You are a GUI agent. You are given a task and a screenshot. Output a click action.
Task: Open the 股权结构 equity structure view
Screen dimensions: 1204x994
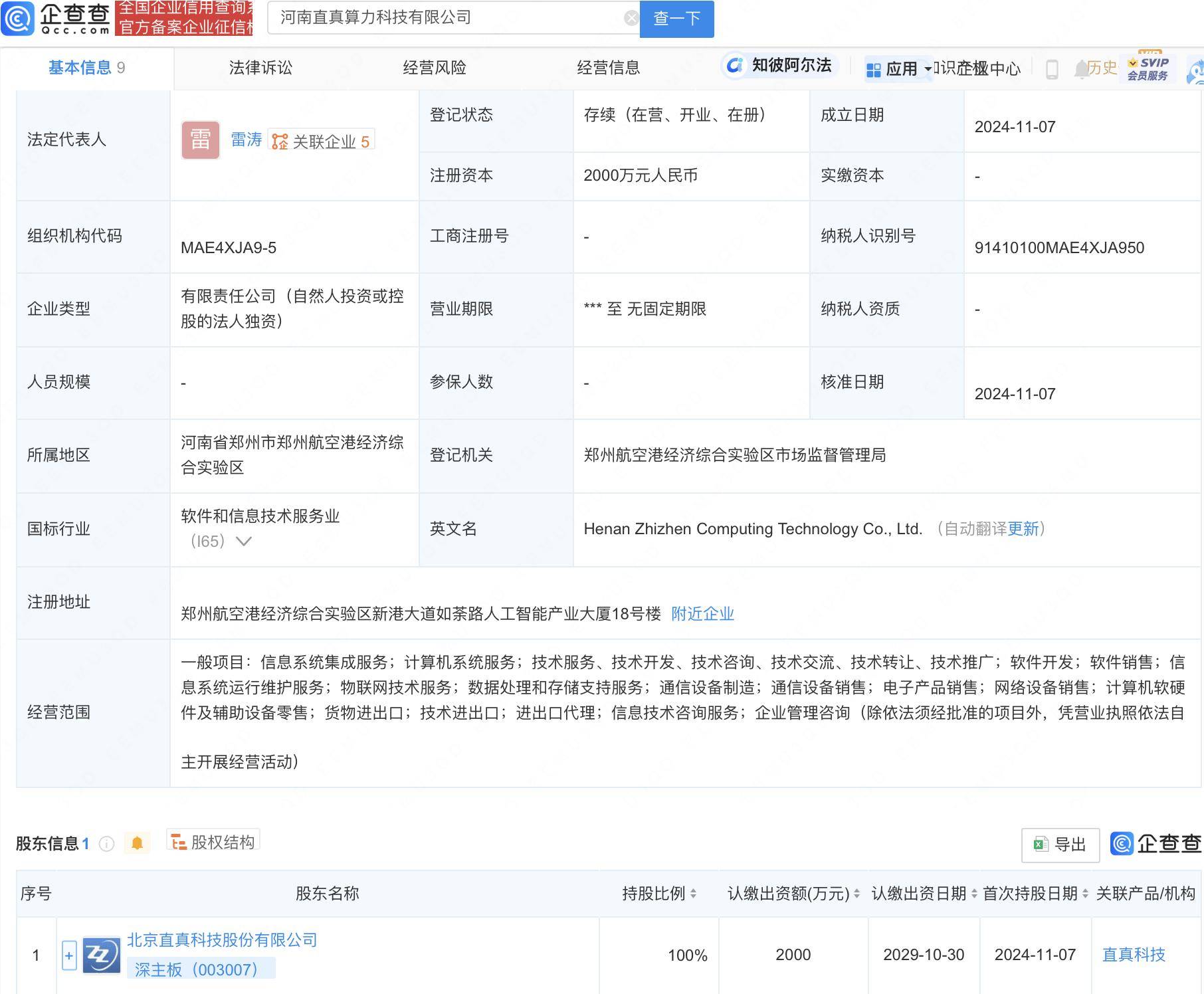[213, 841]
